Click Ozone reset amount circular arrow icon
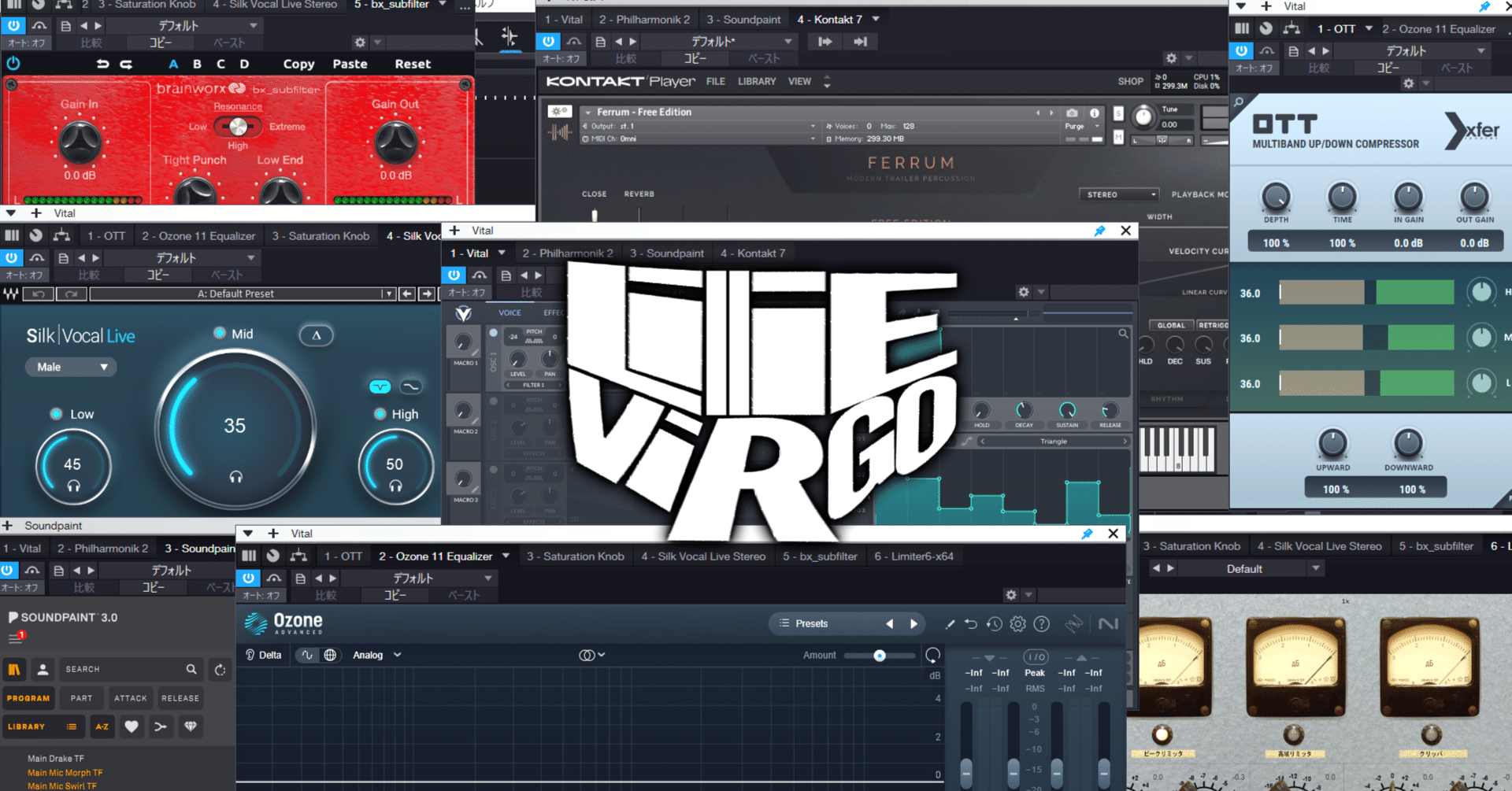Image resolution: width=1512 pixels, height=791 pixels. tap(933, 655)
